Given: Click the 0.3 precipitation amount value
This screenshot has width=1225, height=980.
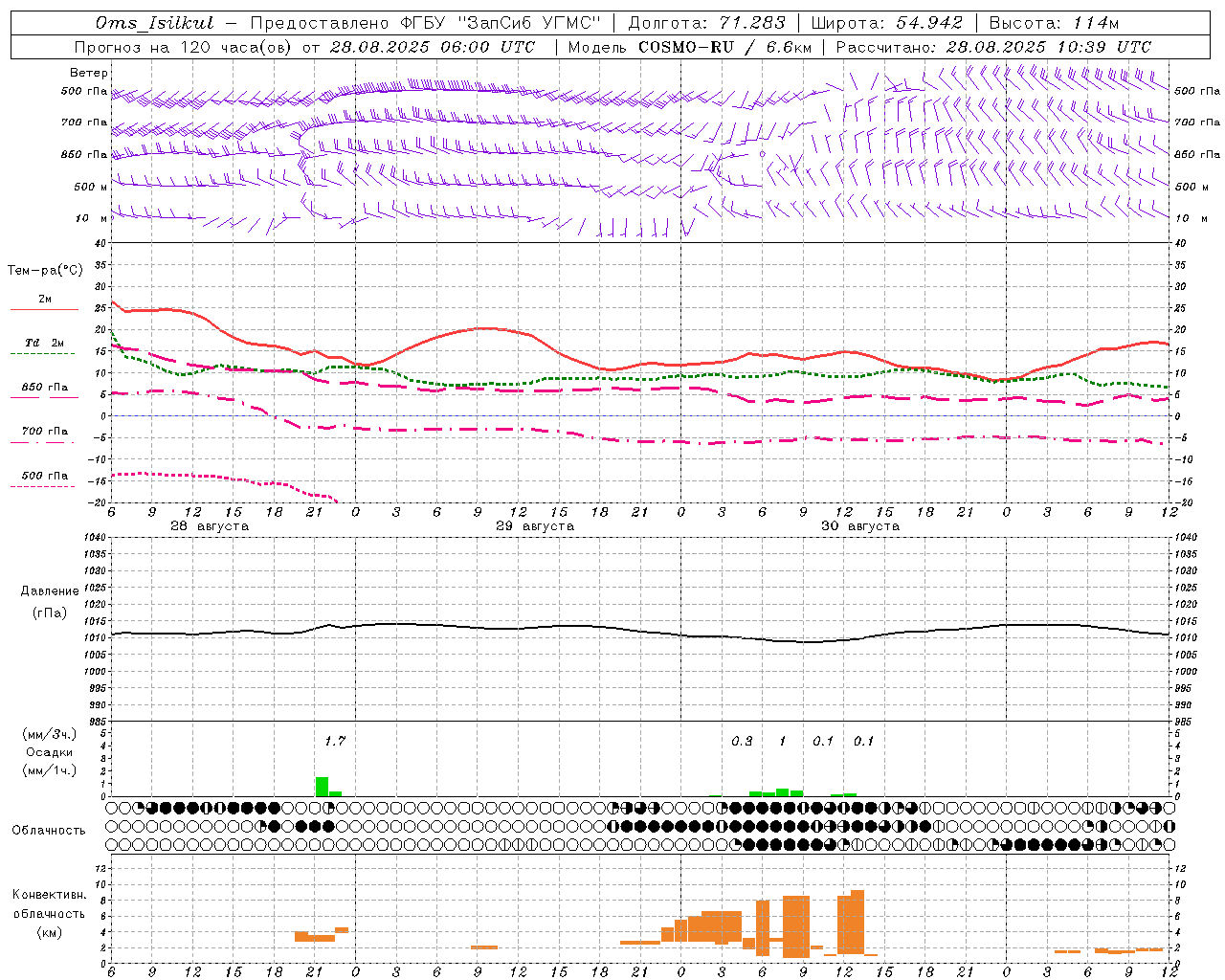Looking at the screenshot, I should pyautogui.click(x=742, y=742).
